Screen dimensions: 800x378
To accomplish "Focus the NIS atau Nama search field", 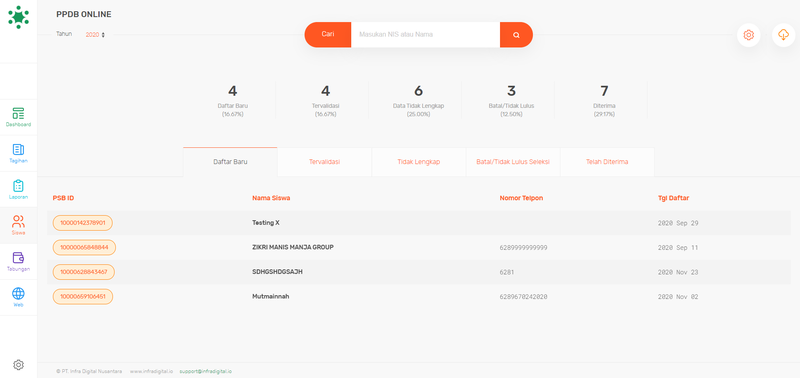I will pyautogui.click(x=426, y=35).
